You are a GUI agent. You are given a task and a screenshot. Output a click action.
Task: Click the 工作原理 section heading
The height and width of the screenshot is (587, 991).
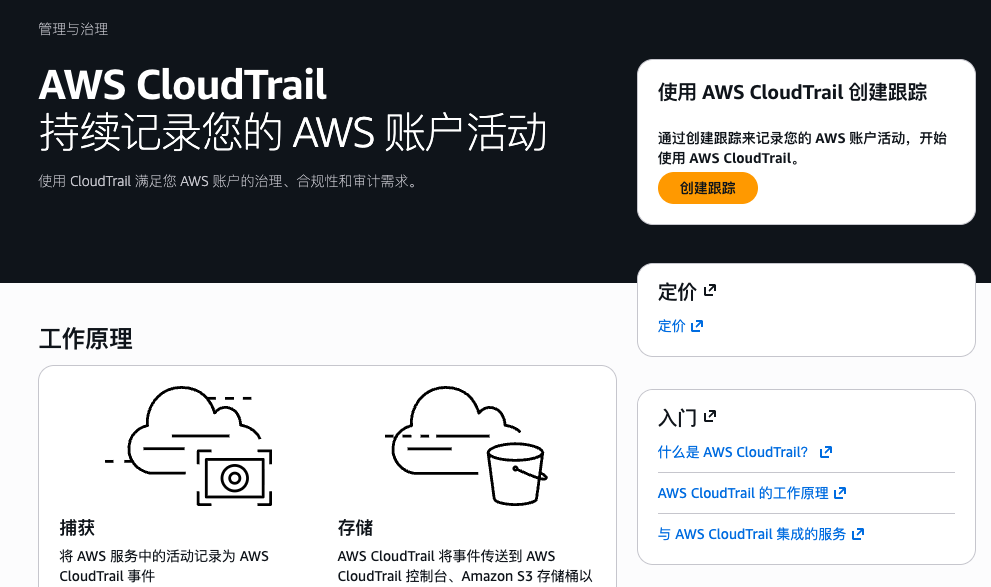85,339
